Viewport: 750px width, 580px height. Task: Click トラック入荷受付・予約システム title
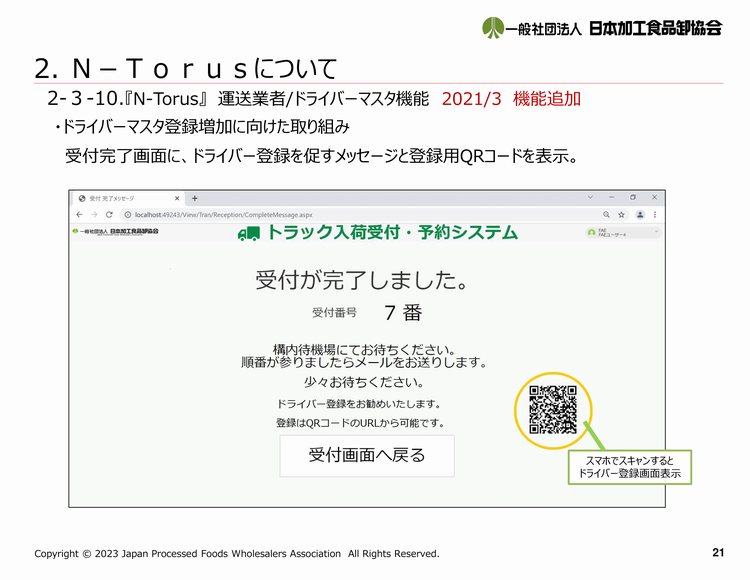pyautogui.click(x=392, y=232)
